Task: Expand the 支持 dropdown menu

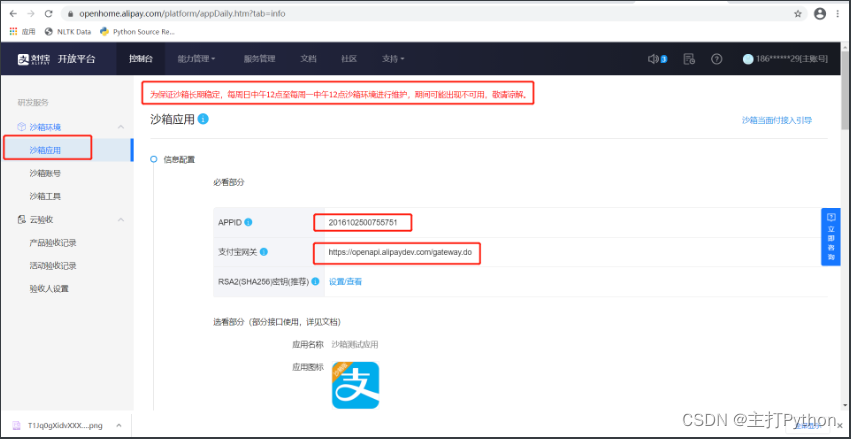Action: 393,59
